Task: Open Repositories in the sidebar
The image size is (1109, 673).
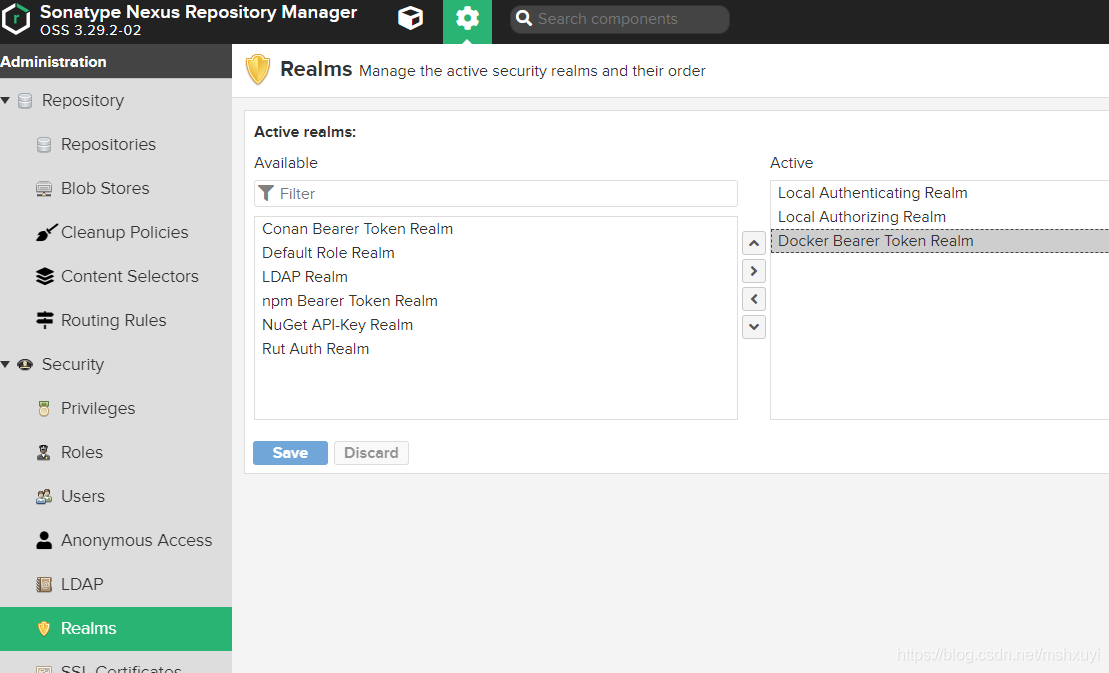Action: (x=108, y=144)
